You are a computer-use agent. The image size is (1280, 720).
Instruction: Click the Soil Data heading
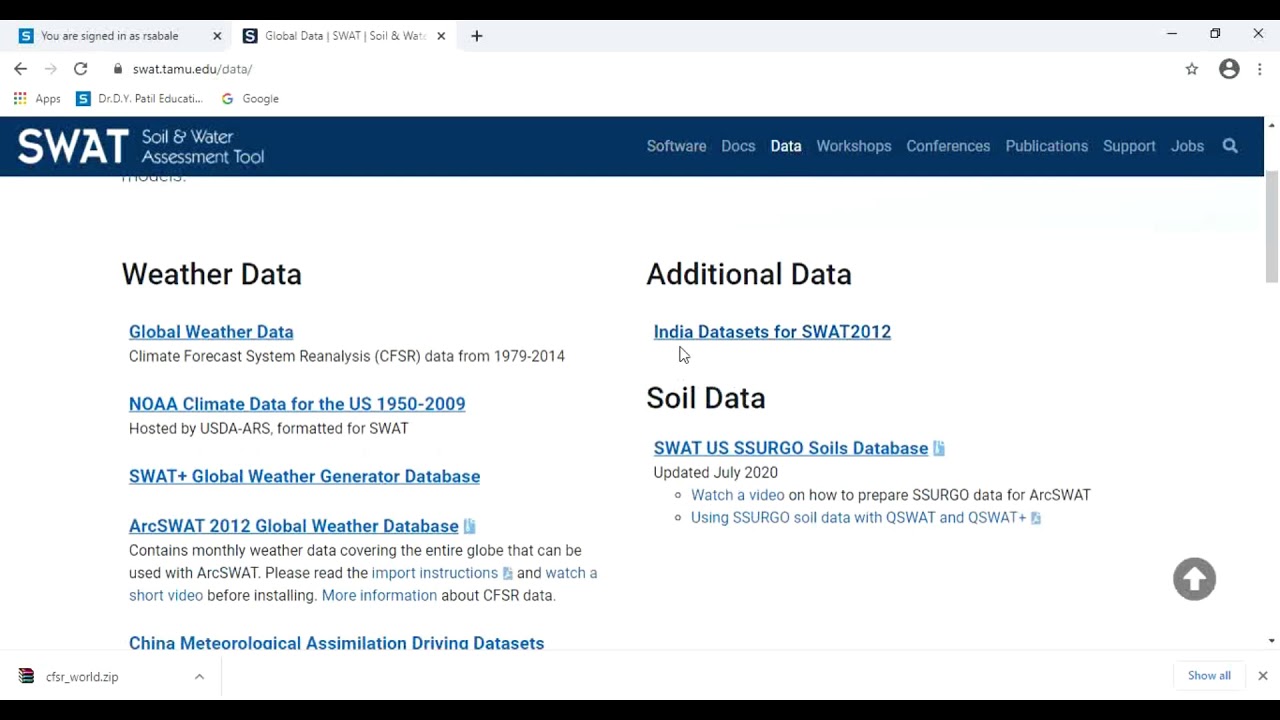point(706,398)
